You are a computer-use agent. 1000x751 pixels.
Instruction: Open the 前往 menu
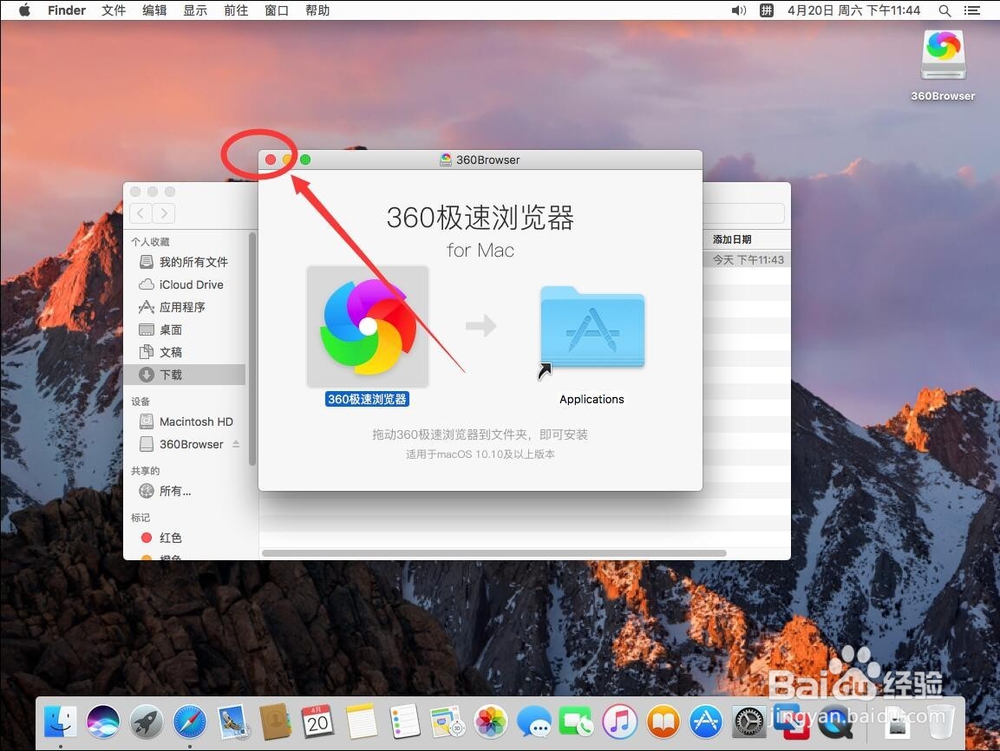pos(236,10)
